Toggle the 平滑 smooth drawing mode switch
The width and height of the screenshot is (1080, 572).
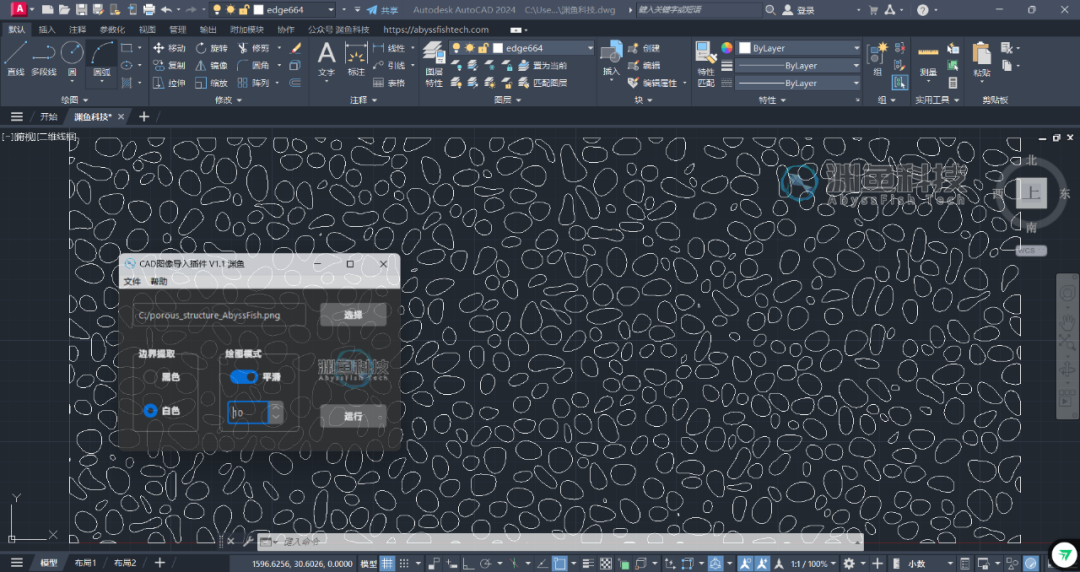click(x=243, y=377)
